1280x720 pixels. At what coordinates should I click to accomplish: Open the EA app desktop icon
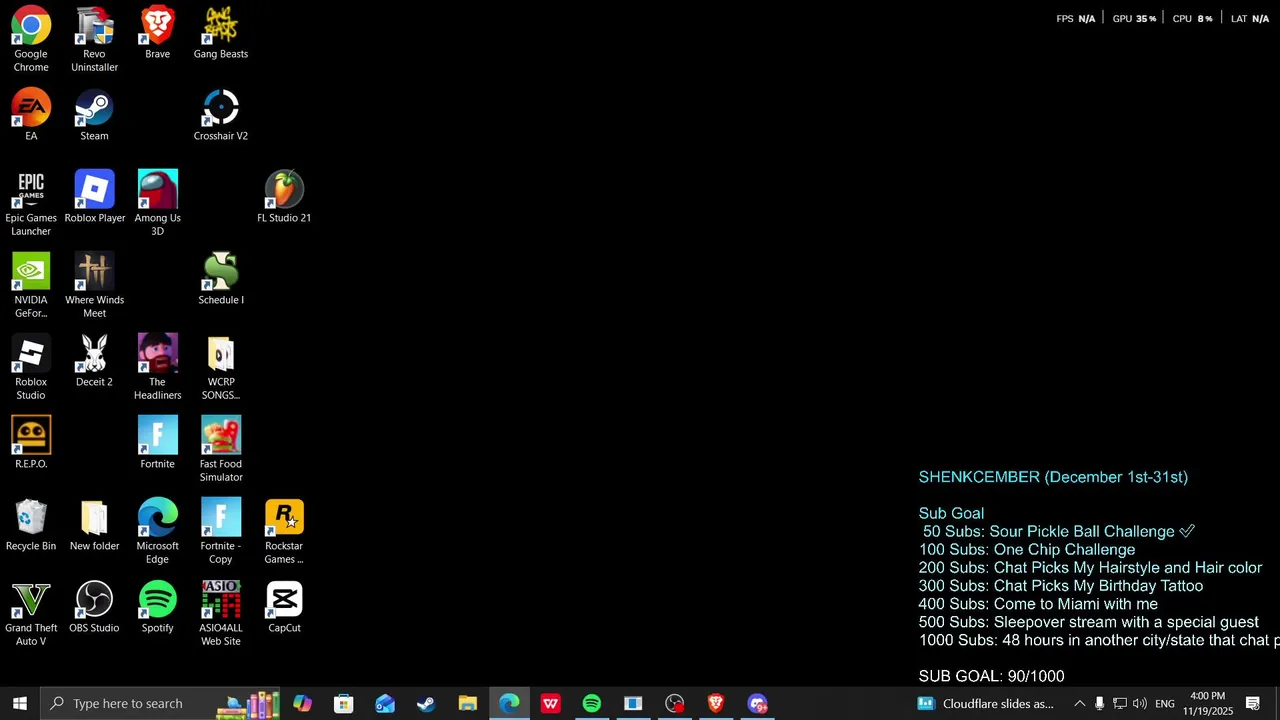tap(31, 115)
